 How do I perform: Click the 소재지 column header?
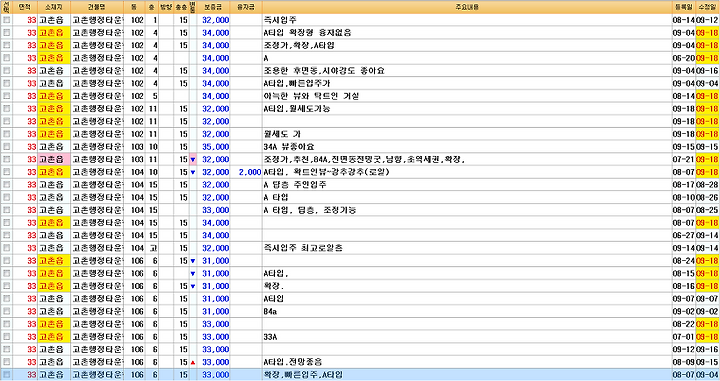point(54,7)
